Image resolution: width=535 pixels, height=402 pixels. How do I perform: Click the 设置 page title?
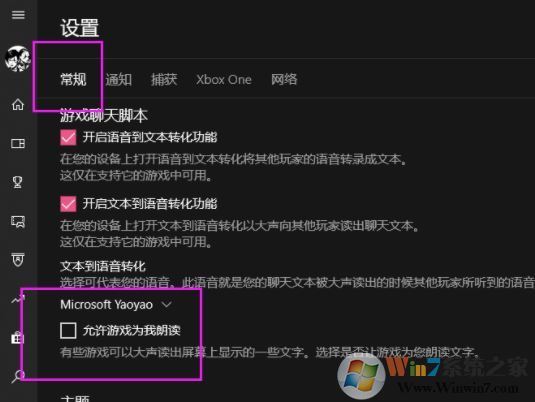coord(80,28)
